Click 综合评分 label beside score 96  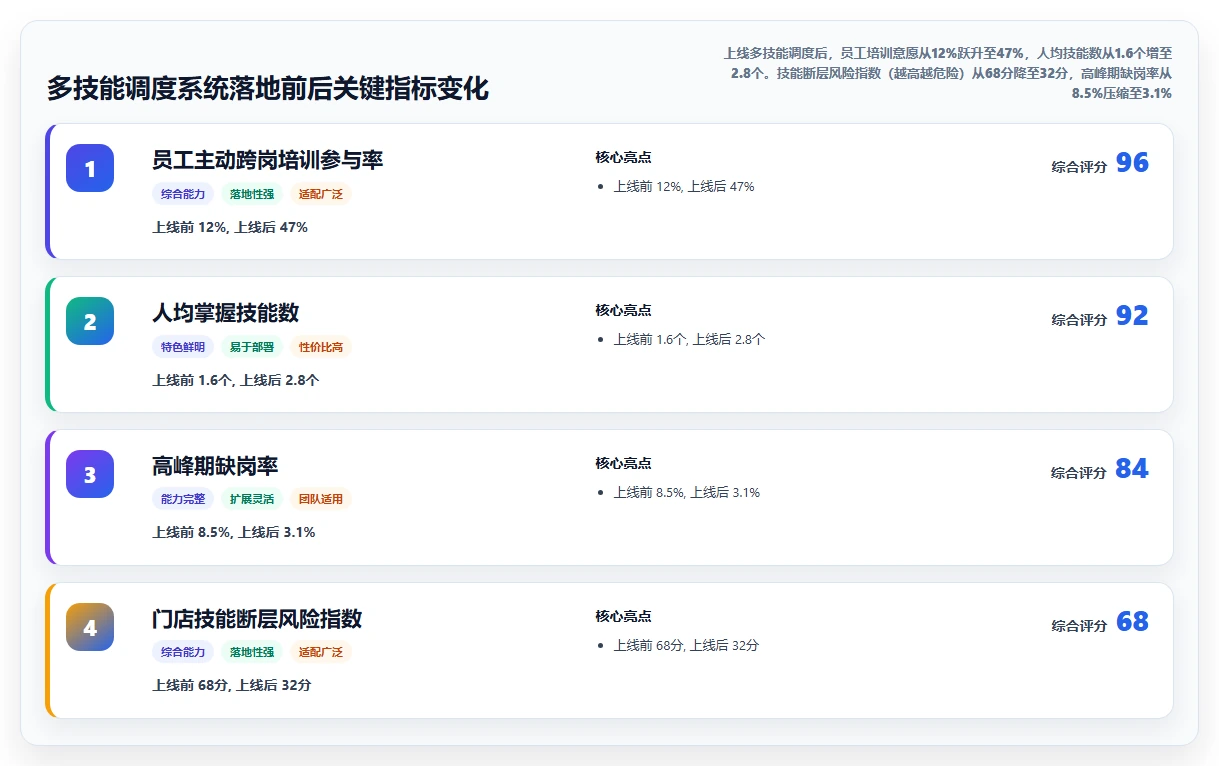(1079, 167)
